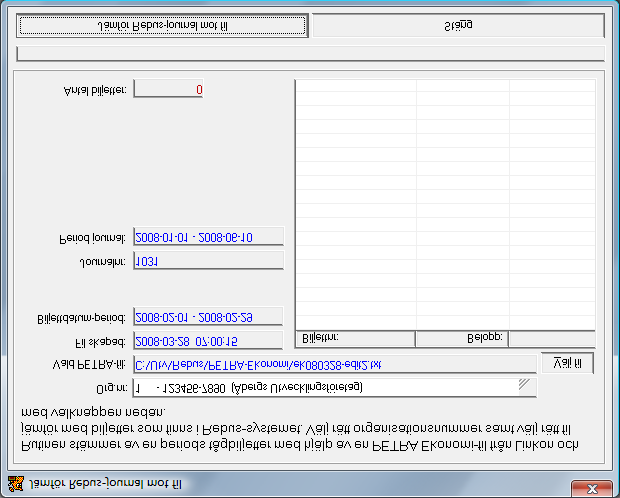
Task: Close the window with red X button
Action: click(592, 488)
